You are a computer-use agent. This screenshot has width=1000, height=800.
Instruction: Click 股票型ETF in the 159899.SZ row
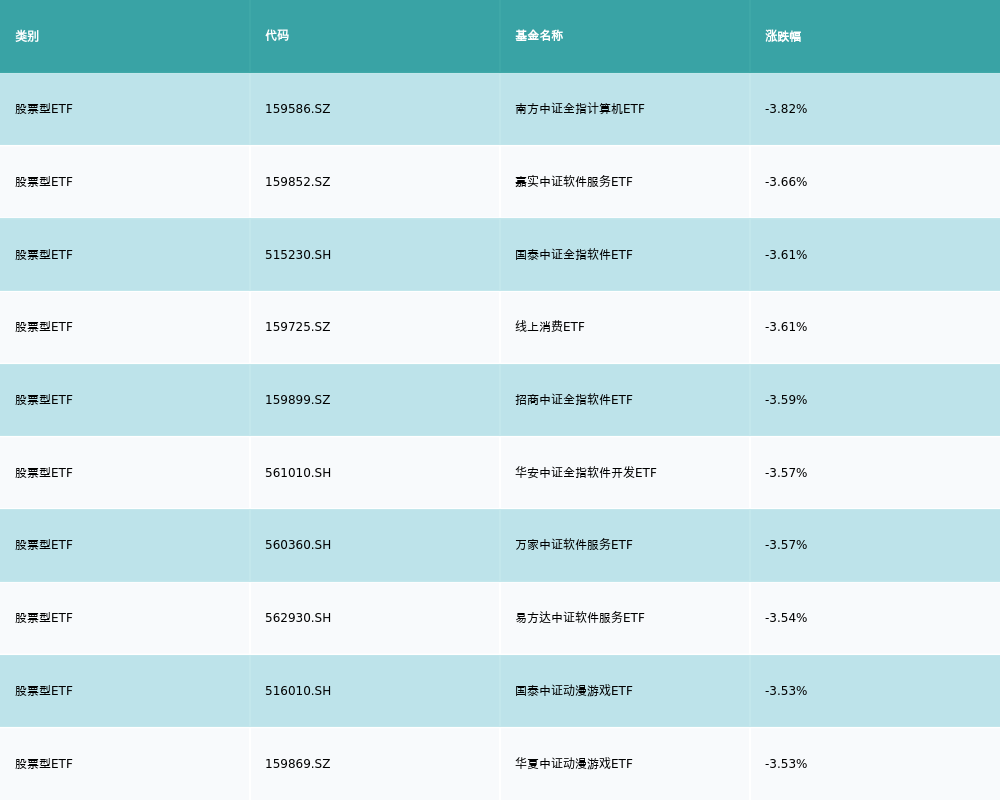(x=44, y=400)
